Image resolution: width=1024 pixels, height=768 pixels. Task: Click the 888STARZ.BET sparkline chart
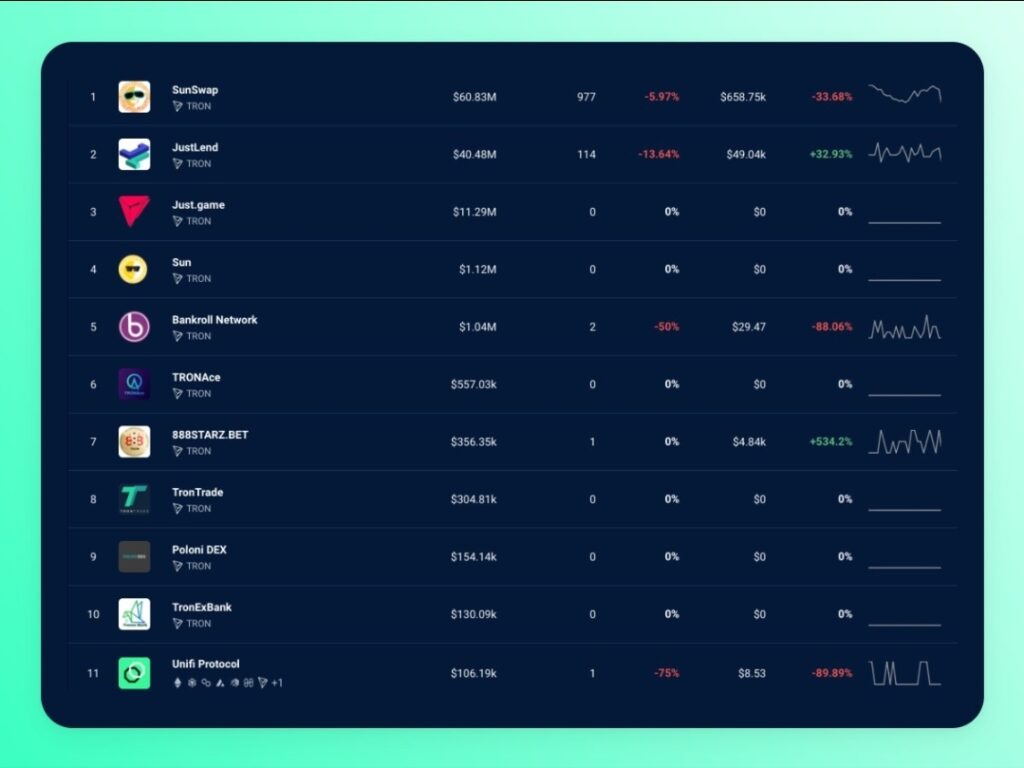[904, 441]
